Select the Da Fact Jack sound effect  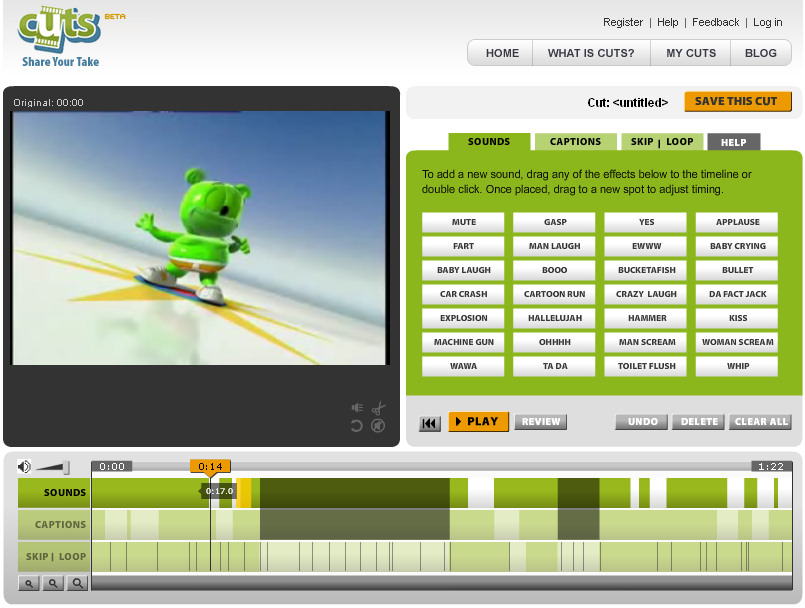pyautogui.click(x=737, y=294)
